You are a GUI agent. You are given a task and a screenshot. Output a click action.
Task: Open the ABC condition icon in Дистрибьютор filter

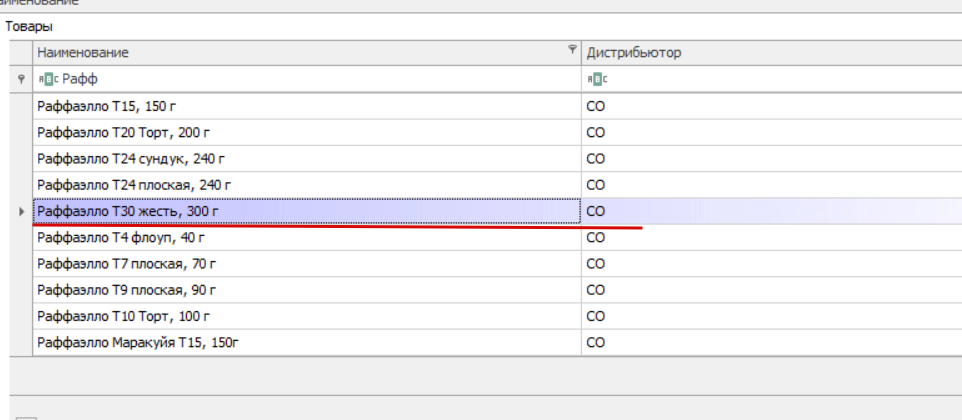(597, 79)
